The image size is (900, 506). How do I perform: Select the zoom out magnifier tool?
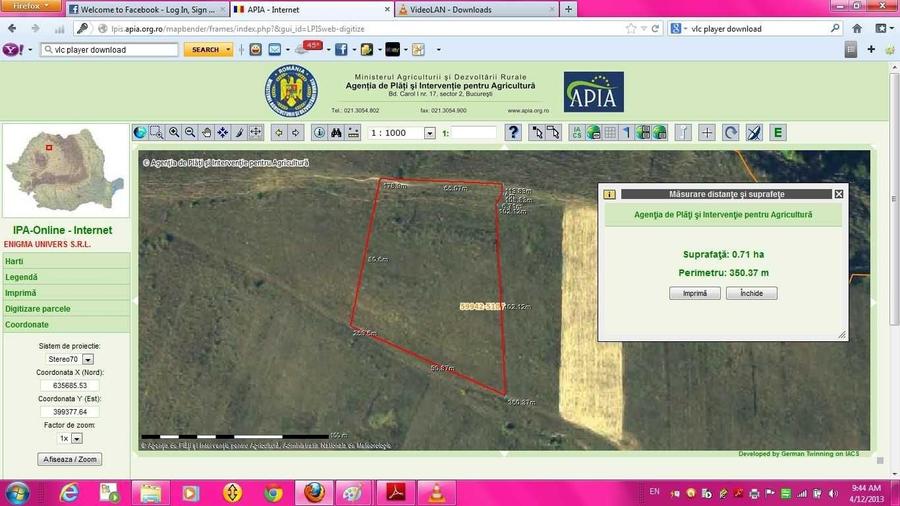point(190,133)
